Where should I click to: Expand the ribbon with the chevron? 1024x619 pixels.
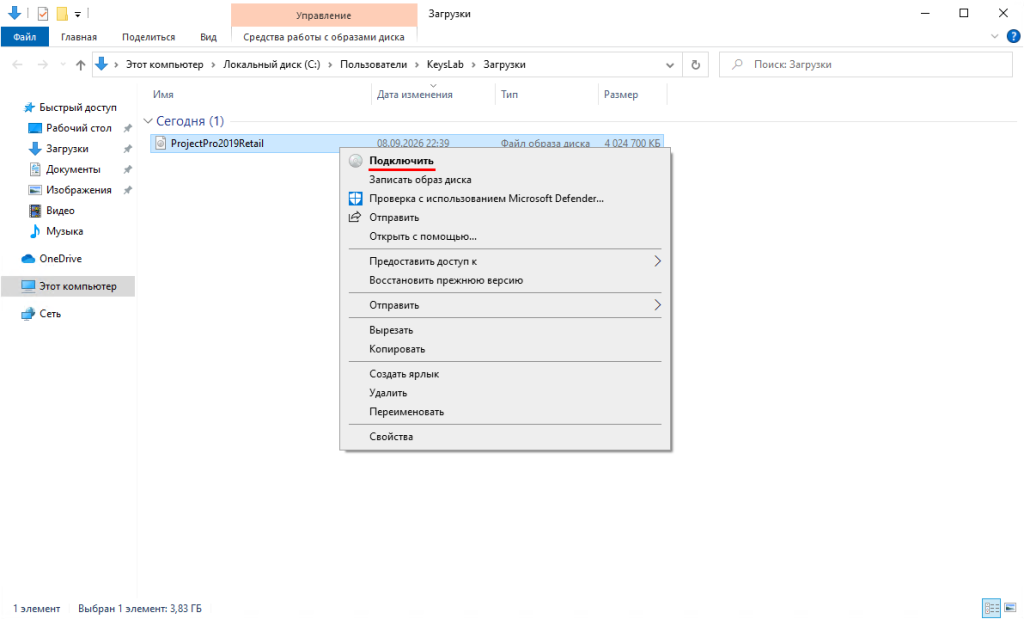(x=994, y=37)
